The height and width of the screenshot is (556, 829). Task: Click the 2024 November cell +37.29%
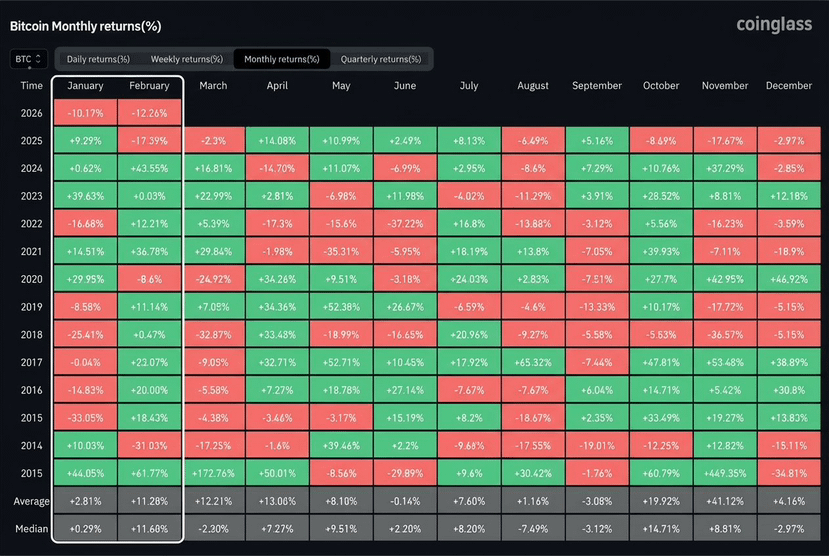pyautogui.click(x=725, y=169)
